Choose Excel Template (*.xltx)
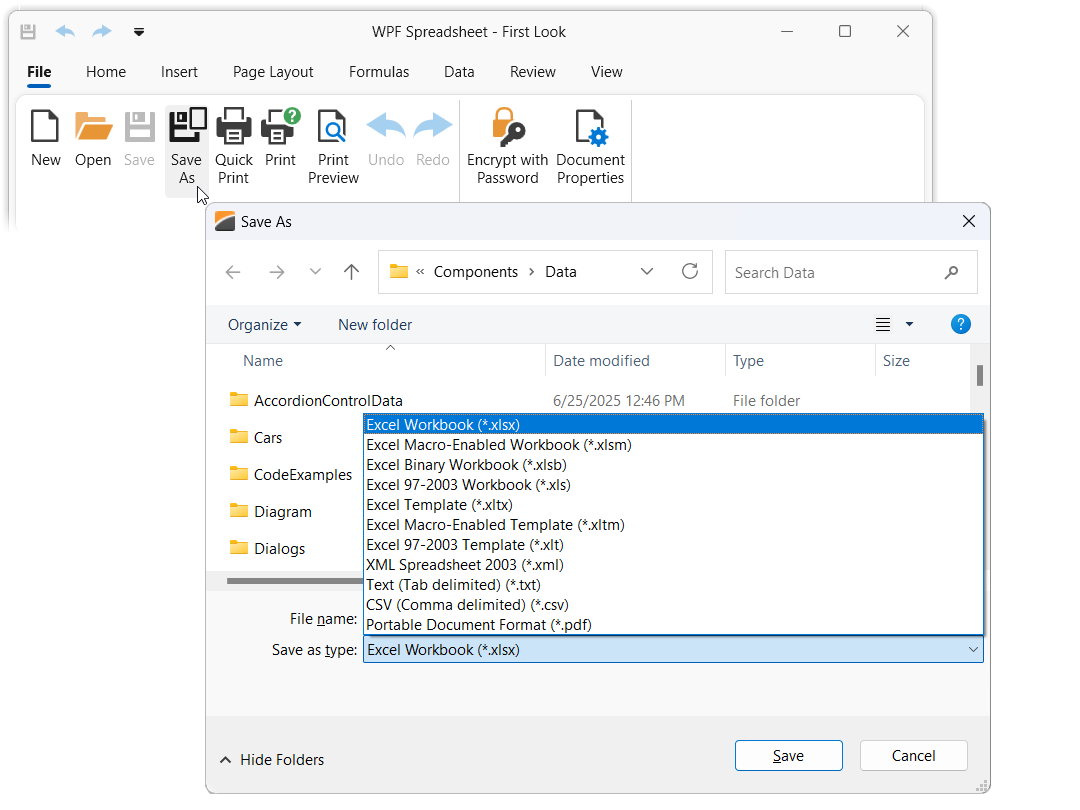 (x=673, y=505)
